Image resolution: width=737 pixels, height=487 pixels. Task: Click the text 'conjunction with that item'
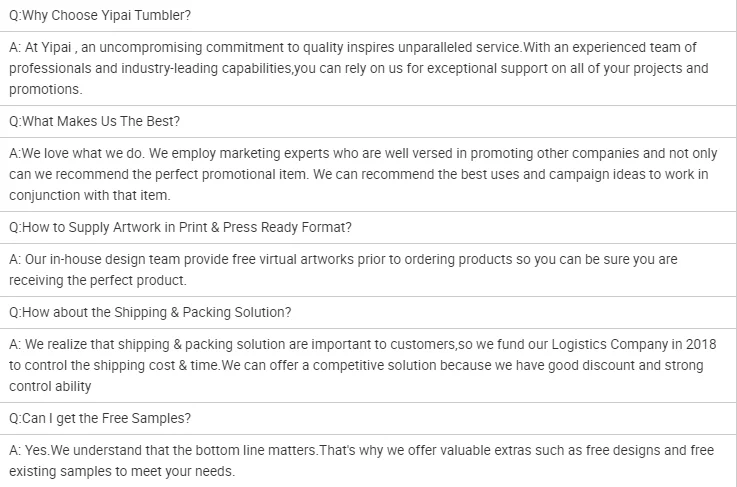click(89, 196)
